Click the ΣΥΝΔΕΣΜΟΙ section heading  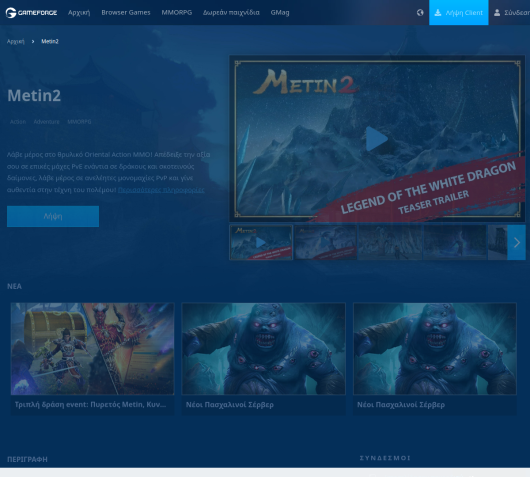(385, 458)
